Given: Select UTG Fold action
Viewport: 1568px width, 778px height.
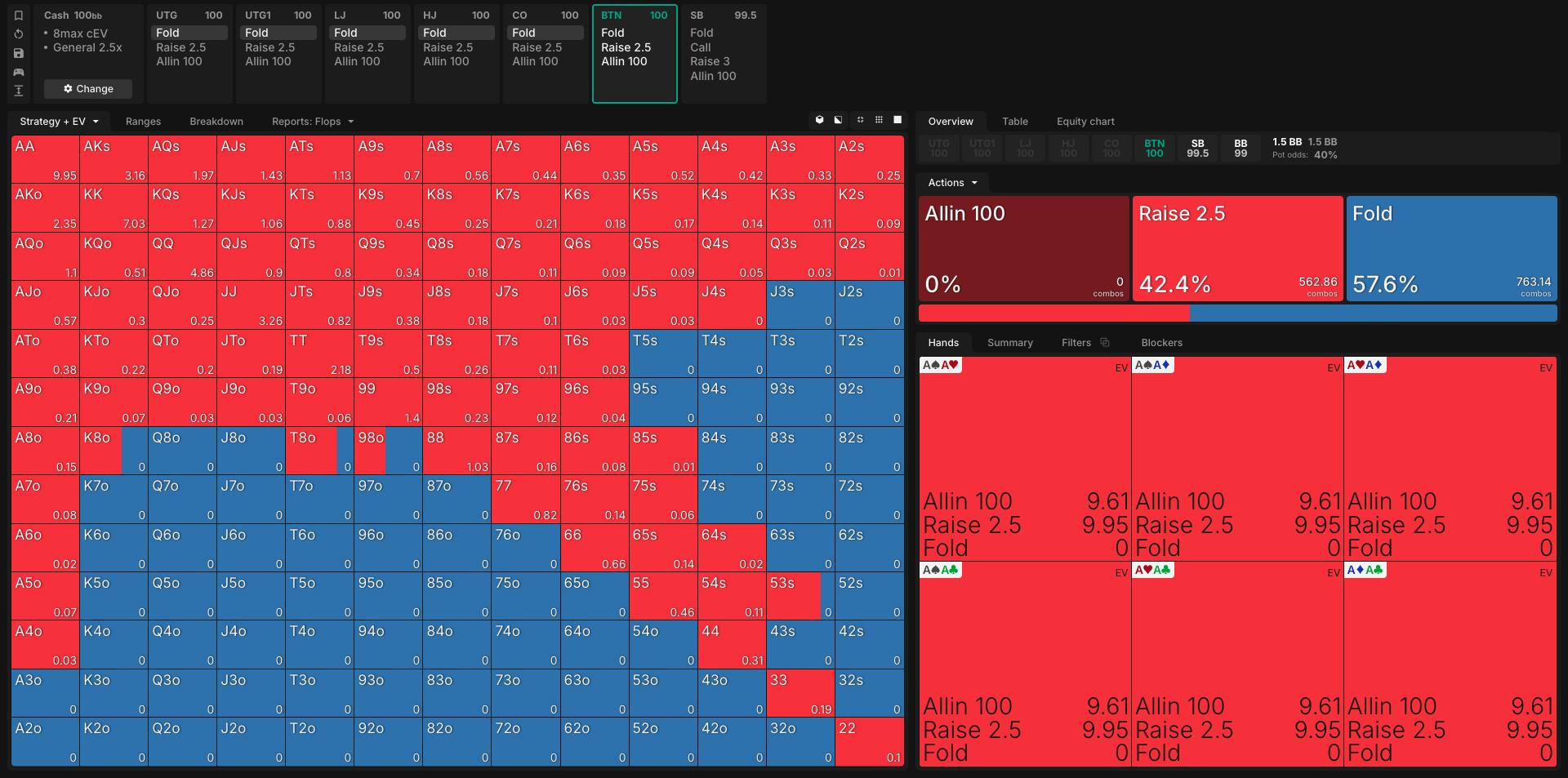Looking at the screenshot, I should [x=189, y=33].
